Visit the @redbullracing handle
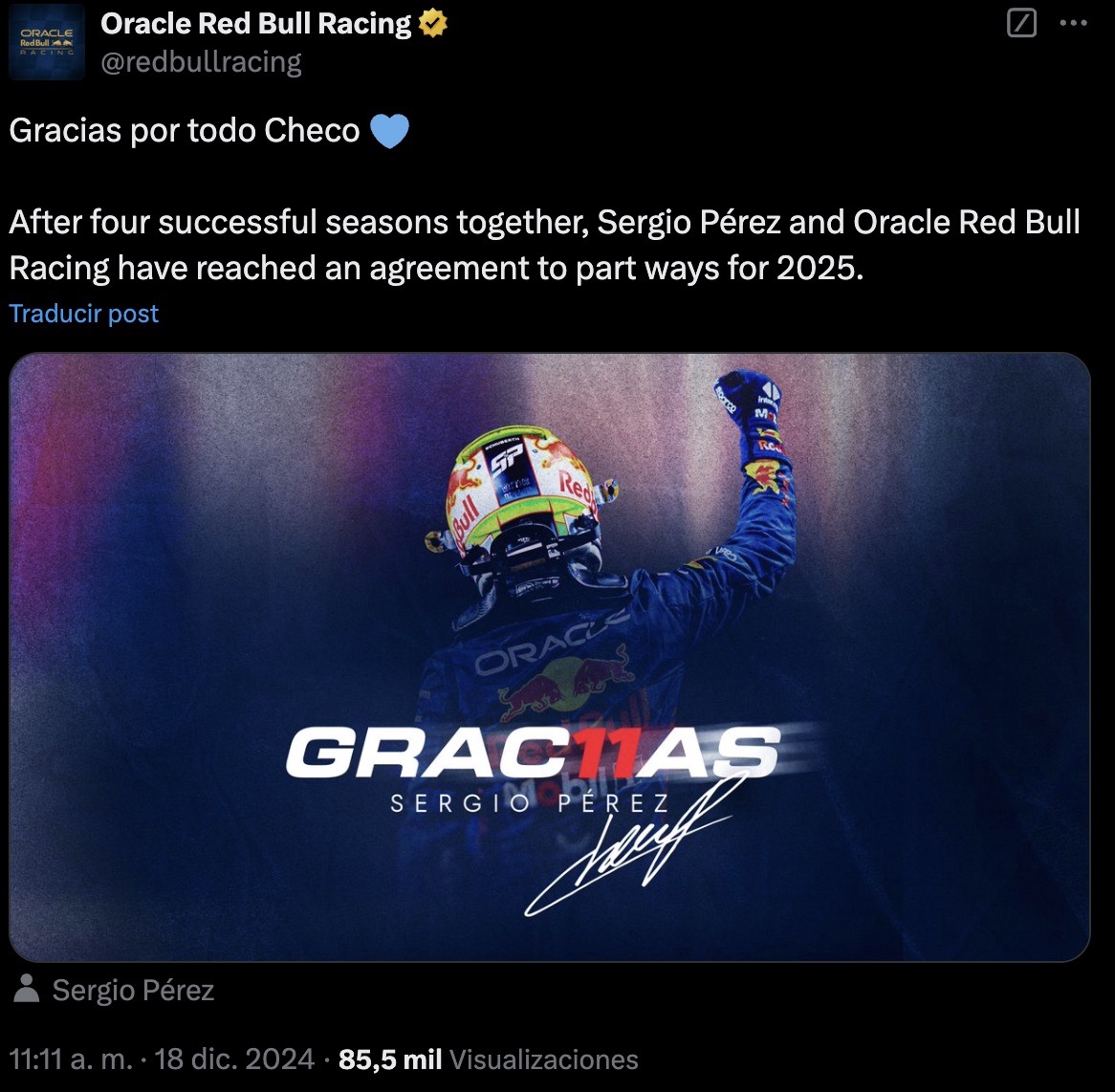The image size is (1115, 1092). [x=201, y=62]
